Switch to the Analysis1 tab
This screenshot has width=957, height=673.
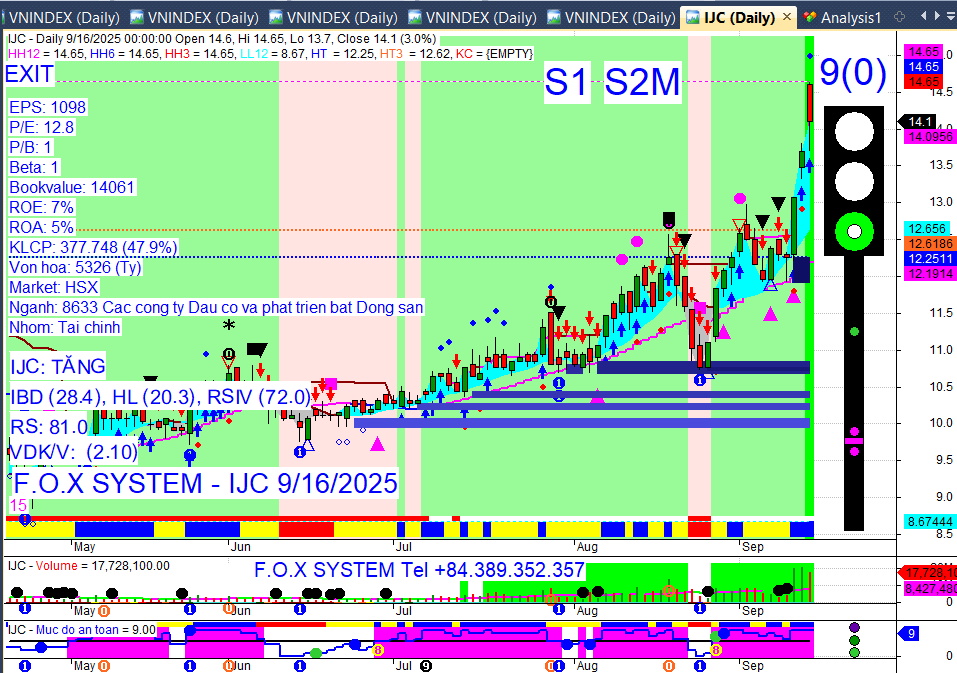842,18
